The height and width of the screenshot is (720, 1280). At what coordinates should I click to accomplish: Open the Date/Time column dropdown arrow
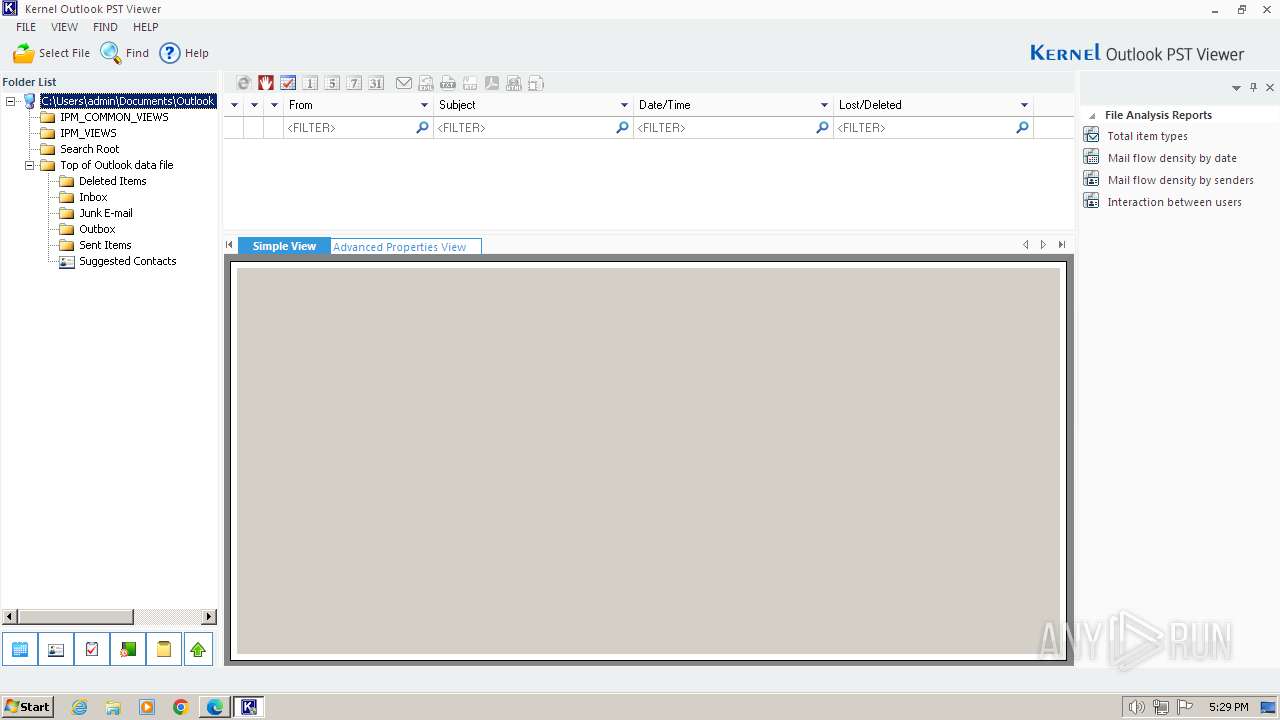824,105
